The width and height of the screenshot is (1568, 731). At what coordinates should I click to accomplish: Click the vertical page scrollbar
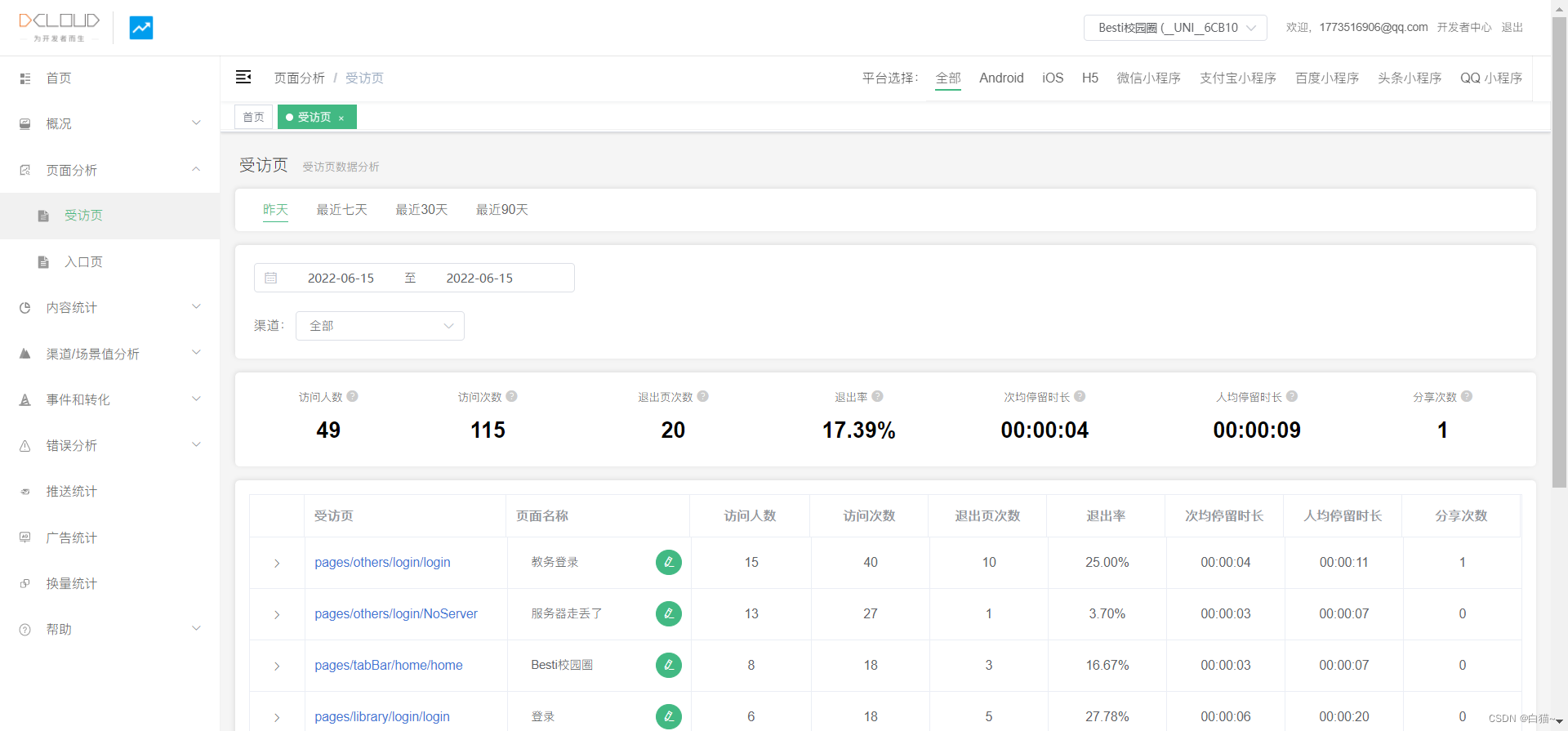1559,253
